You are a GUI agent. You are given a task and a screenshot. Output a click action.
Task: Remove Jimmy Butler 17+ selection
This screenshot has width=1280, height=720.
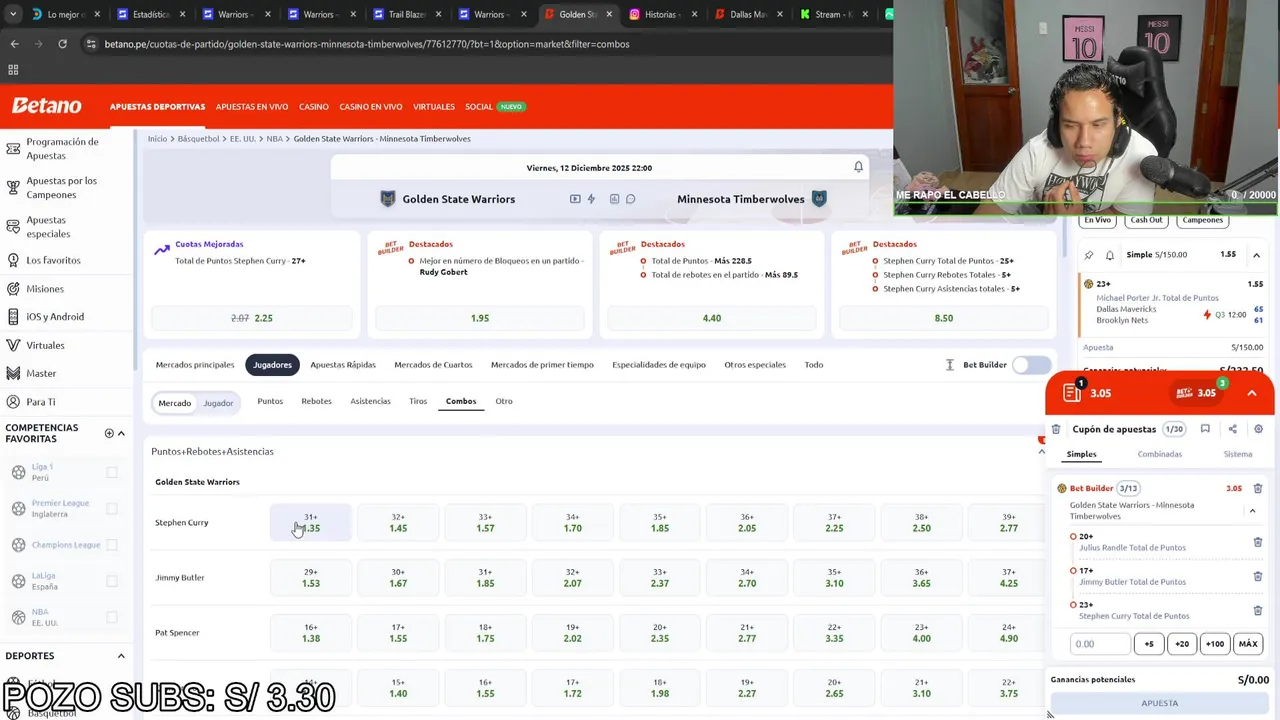point(1258,576)
